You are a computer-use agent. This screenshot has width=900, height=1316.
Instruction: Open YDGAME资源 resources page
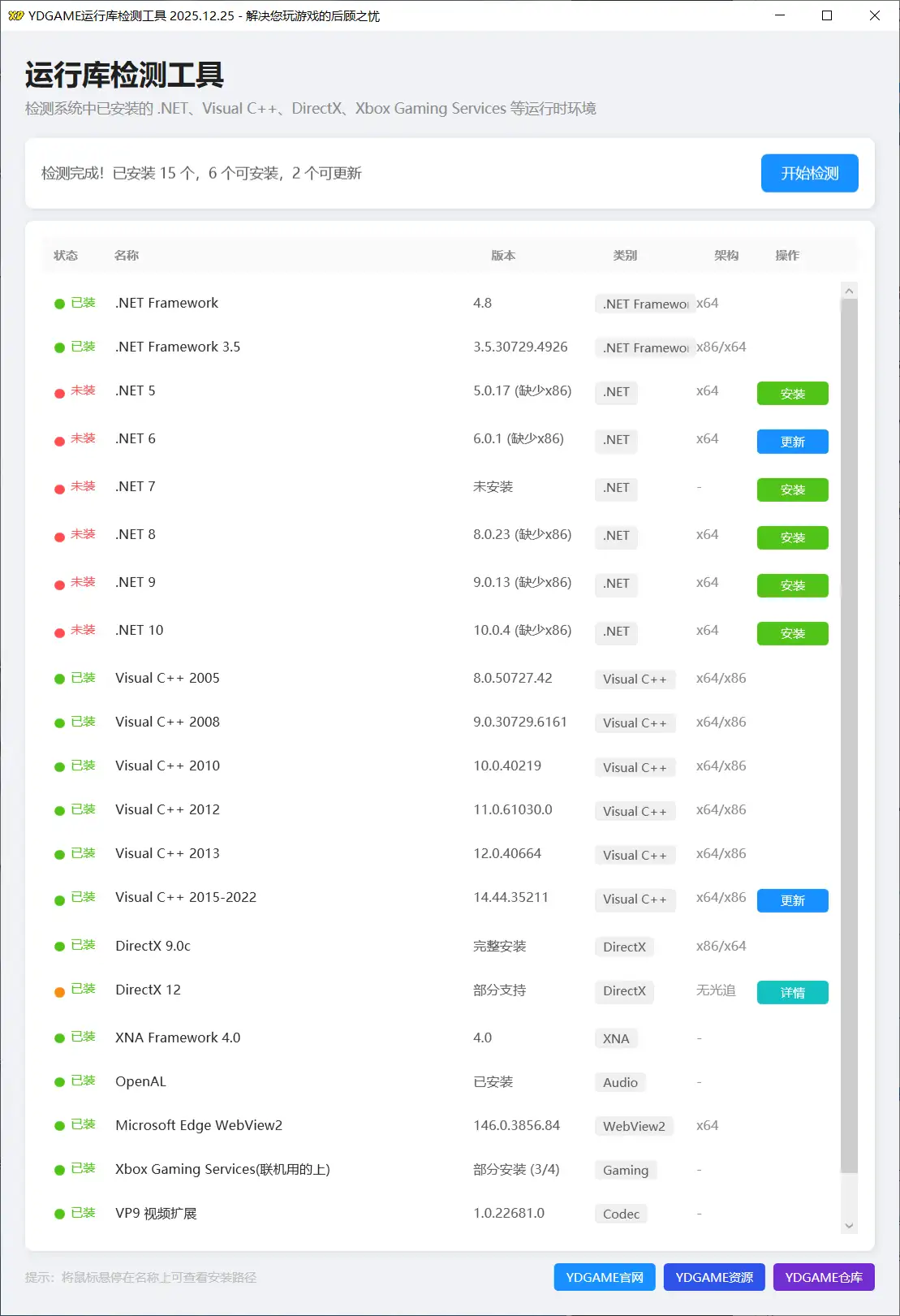pos(713,1277)
